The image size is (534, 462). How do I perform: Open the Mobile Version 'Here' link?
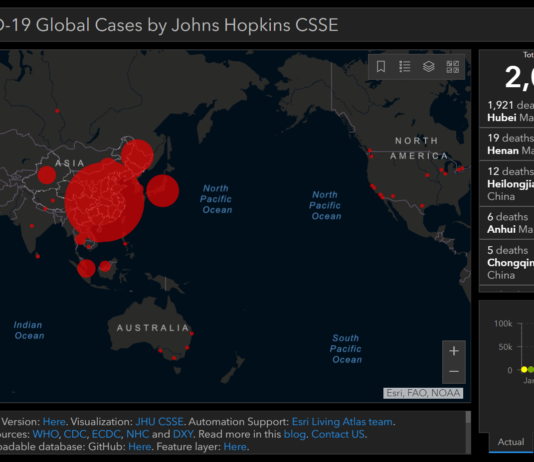54,421
